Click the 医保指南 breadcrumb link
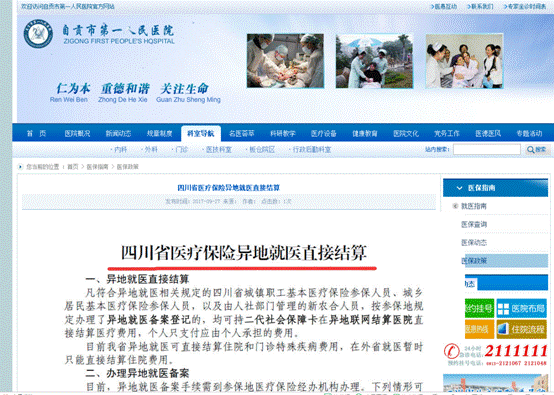554x395 pixels. tap(98, 167)
